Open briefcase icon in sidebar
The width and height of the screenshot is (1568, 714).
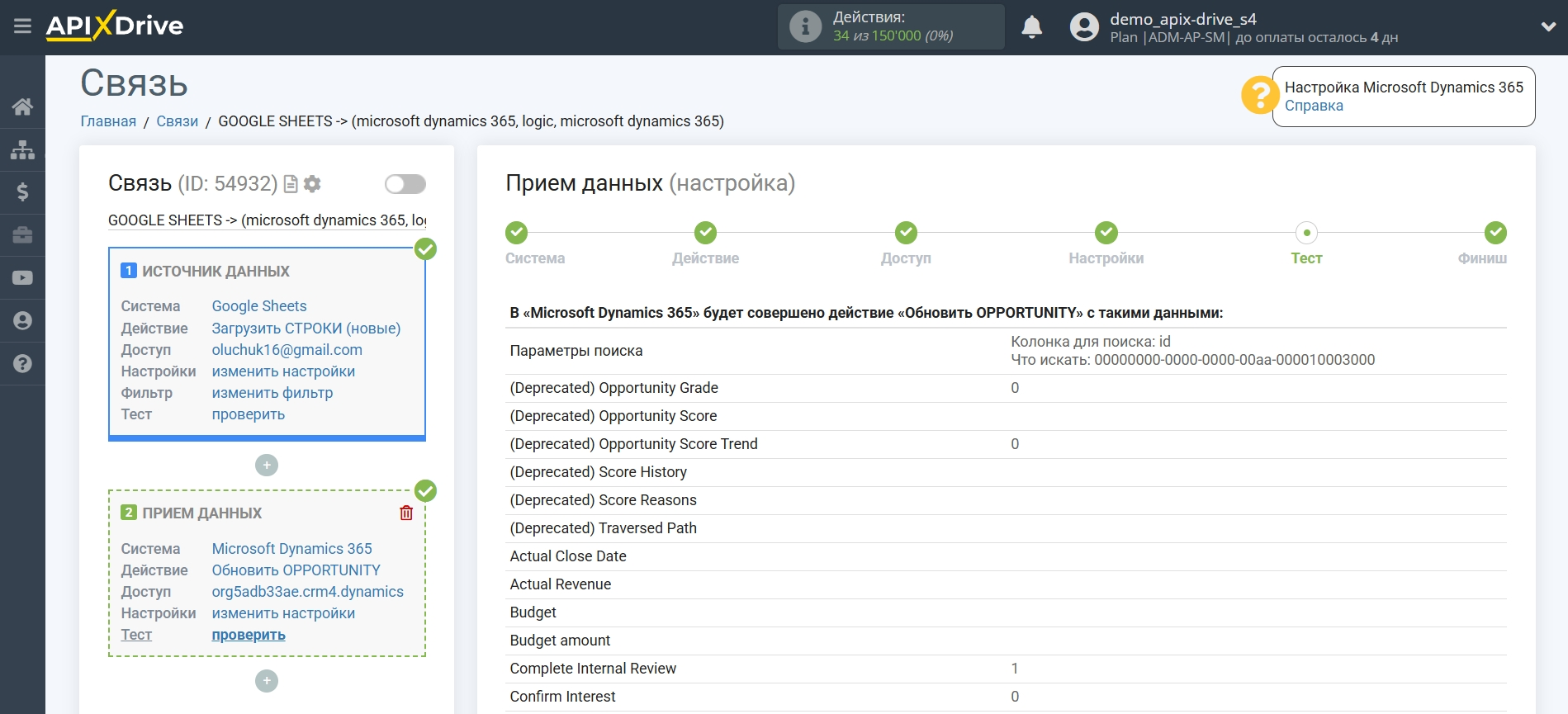click(x=22, y=235)
